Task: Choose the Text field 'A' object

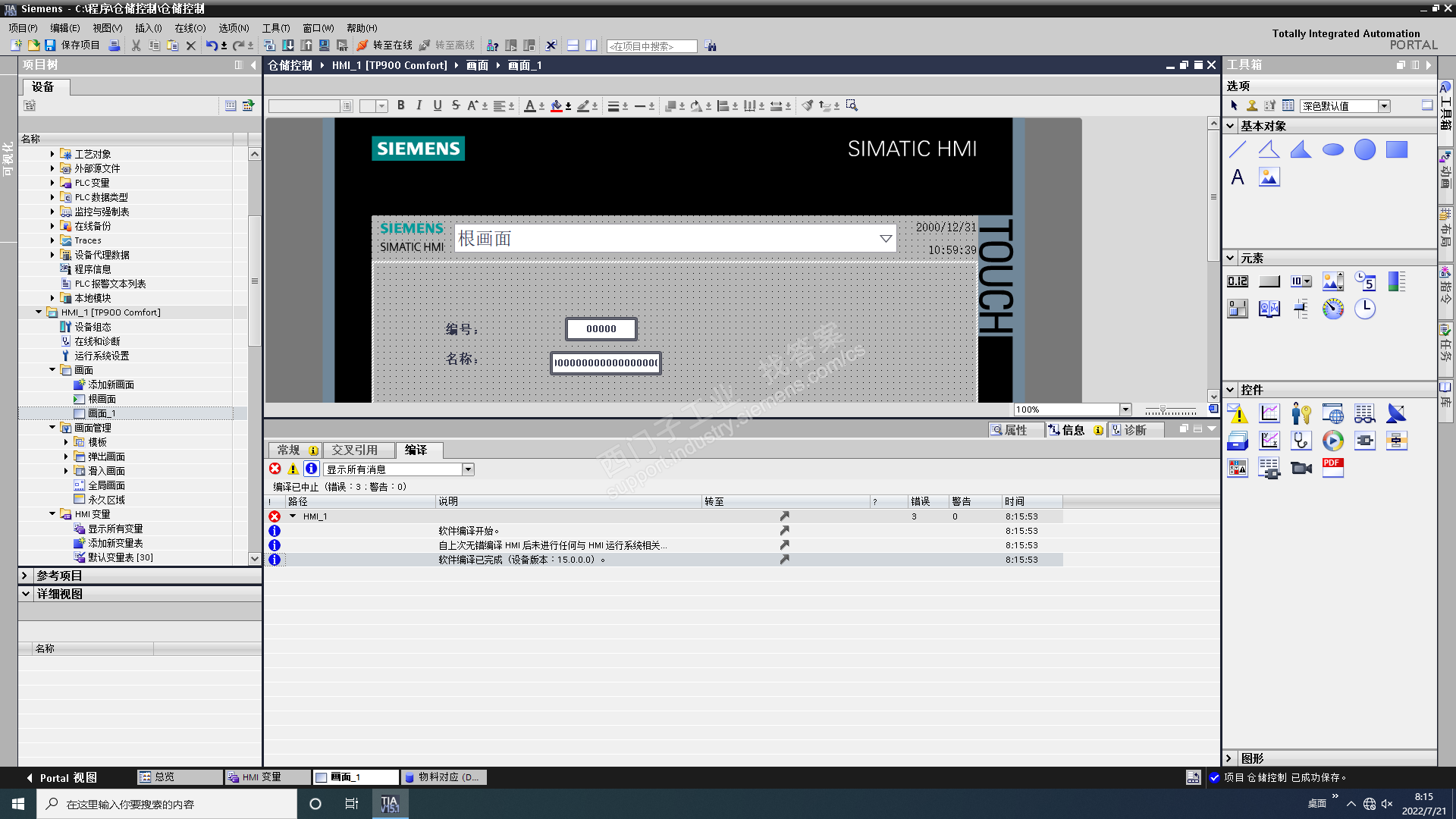Action: click(x=1237, y=177)
